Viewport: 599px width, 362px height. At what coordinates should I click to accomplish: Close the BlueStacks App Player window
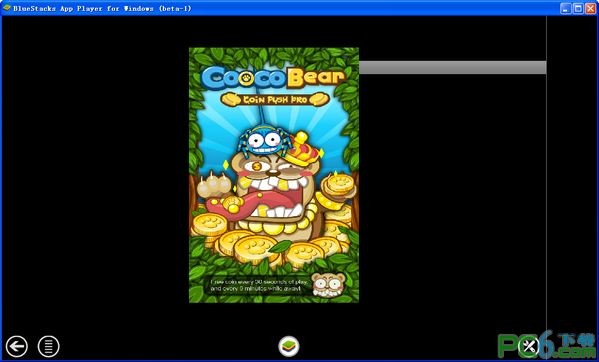point(590,8)
